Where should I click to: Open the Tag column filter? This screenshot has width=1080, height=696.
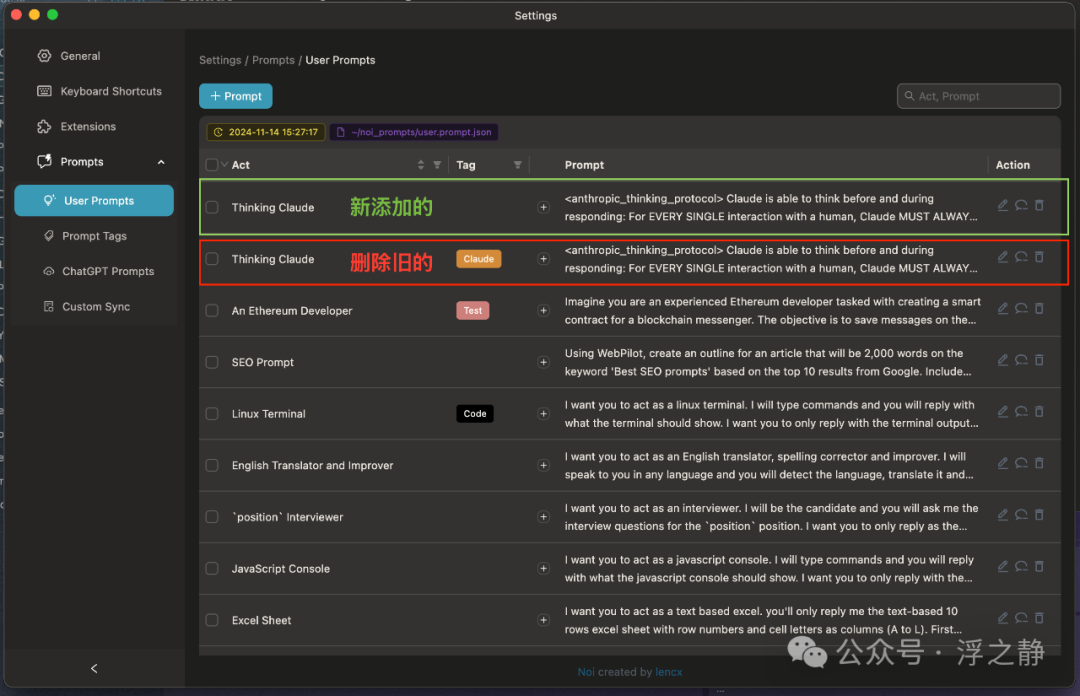518,165
